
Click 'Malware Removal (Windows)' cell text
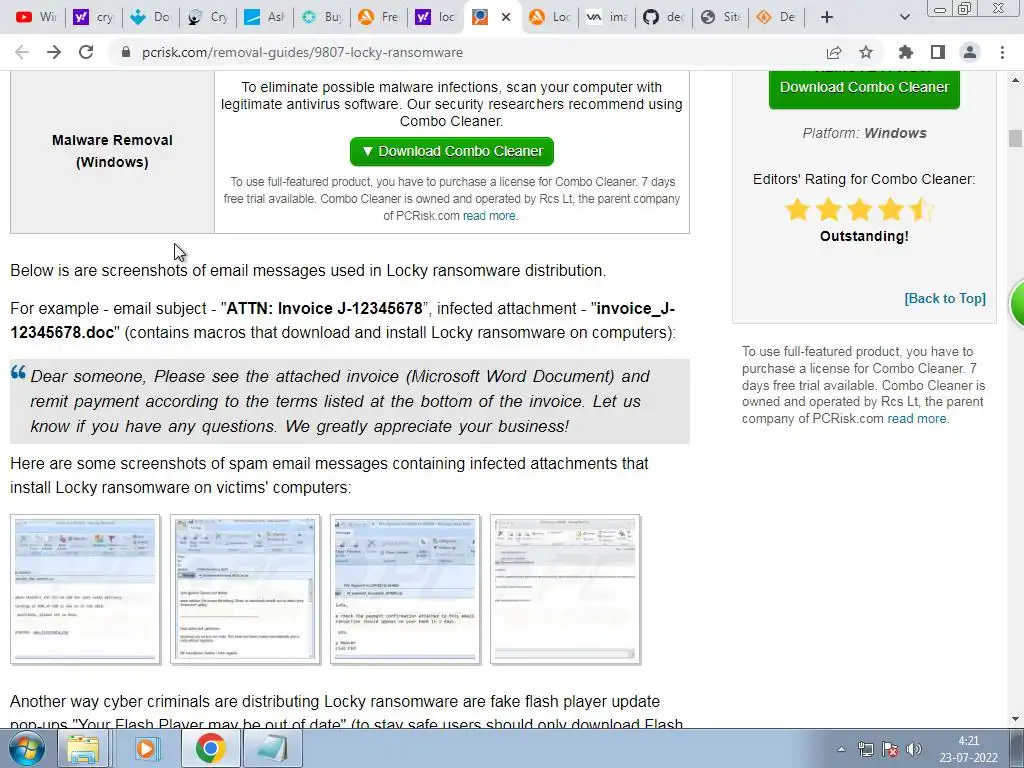point(112,151)
